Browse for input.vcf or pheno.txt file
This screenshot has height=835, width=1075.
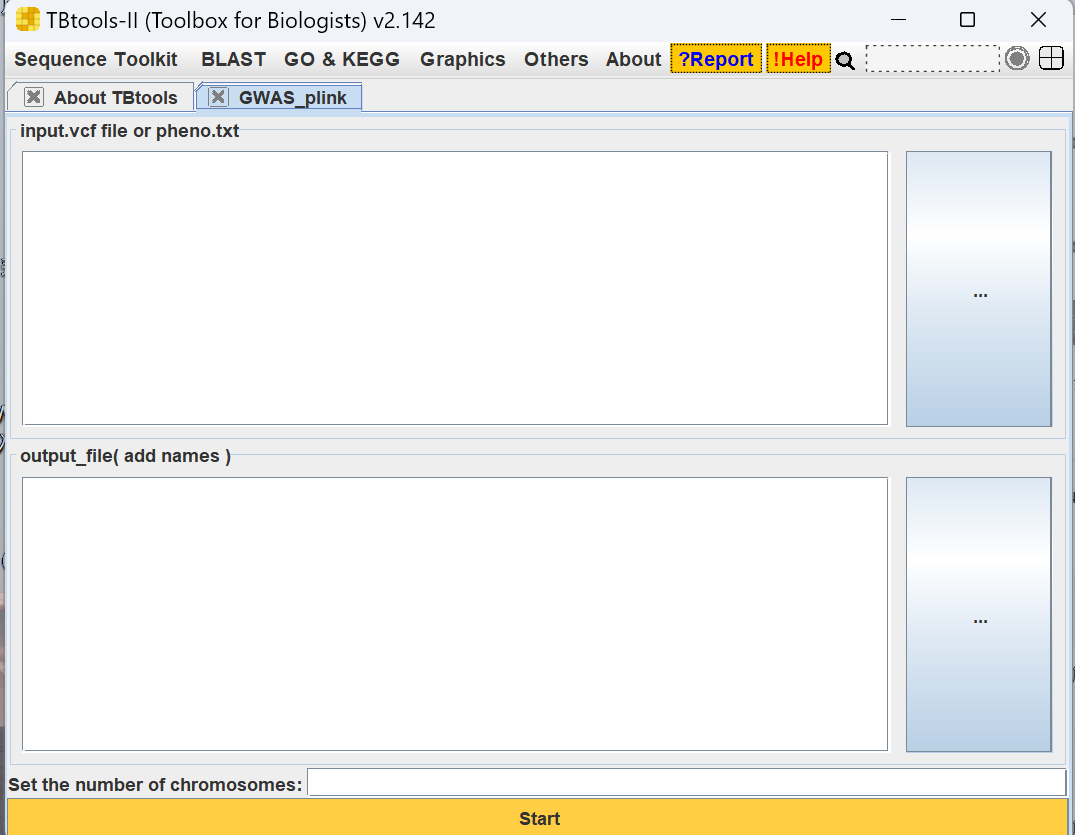click(x=978, y=289)
